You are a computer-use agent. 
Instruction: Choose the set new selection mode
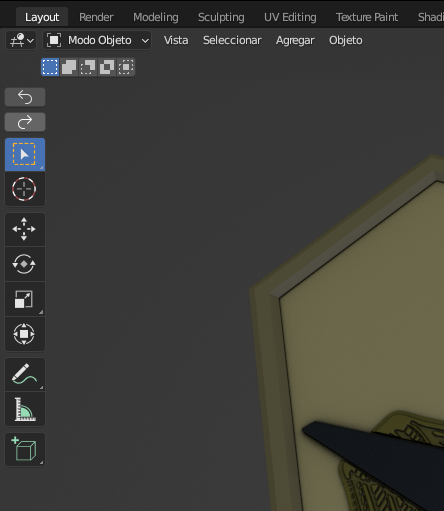pyautogui.click(x=50, y=67)
